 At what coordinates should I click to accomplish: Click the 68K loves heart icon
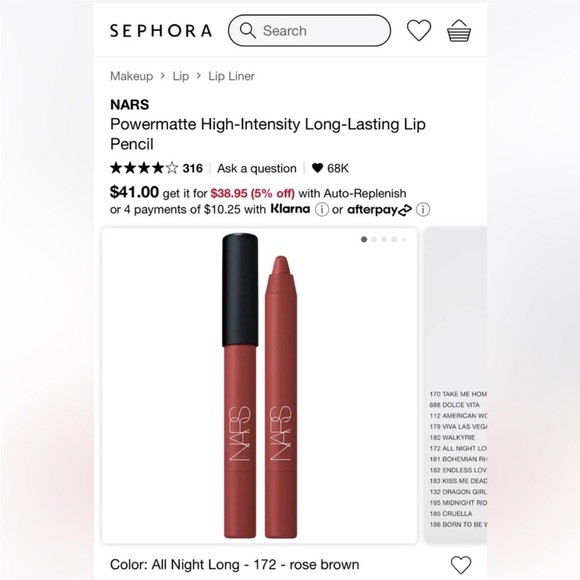[317, 168]
